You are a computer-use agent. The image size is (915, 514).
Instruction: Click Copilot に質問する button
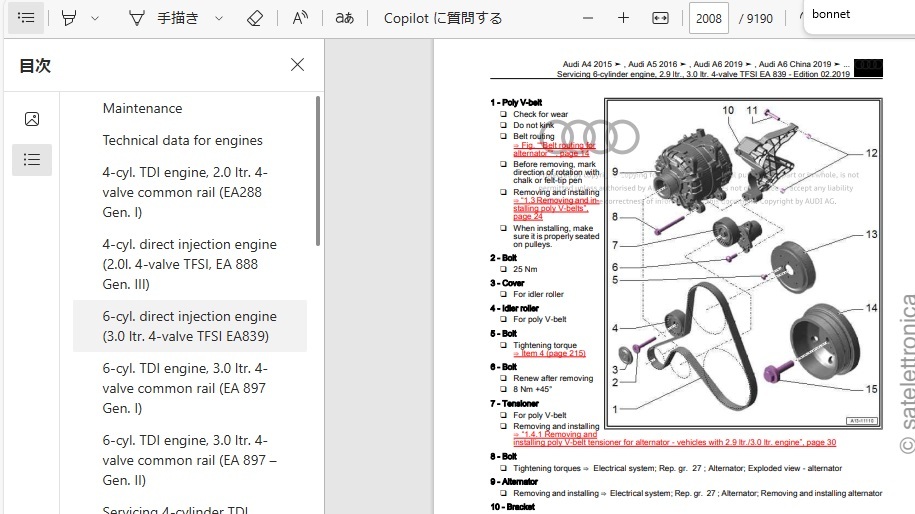tap(443, 18)
